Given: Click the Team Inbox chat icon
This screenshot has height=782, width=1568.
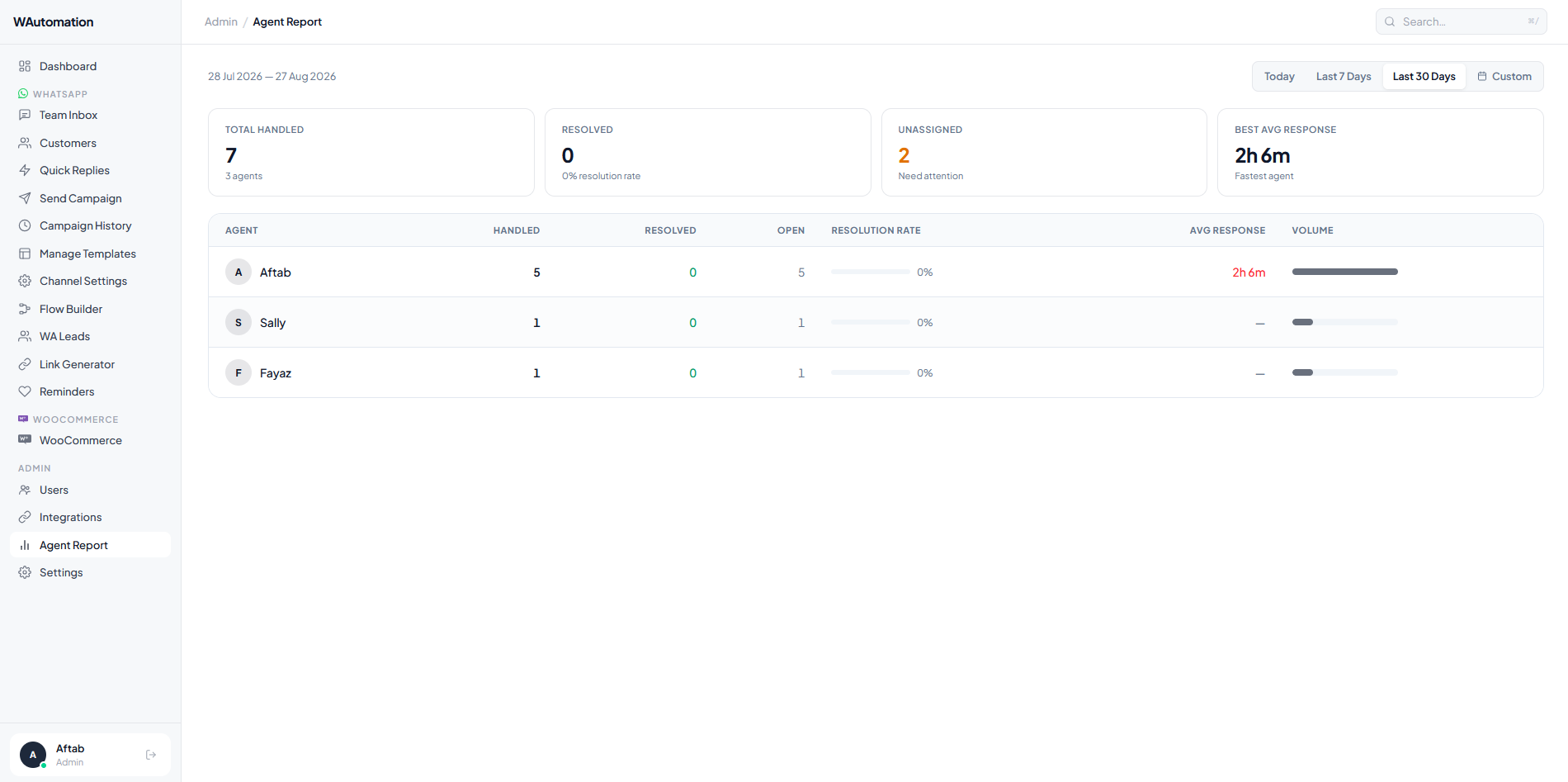Looking at the screenshot, I should [25, 115].
